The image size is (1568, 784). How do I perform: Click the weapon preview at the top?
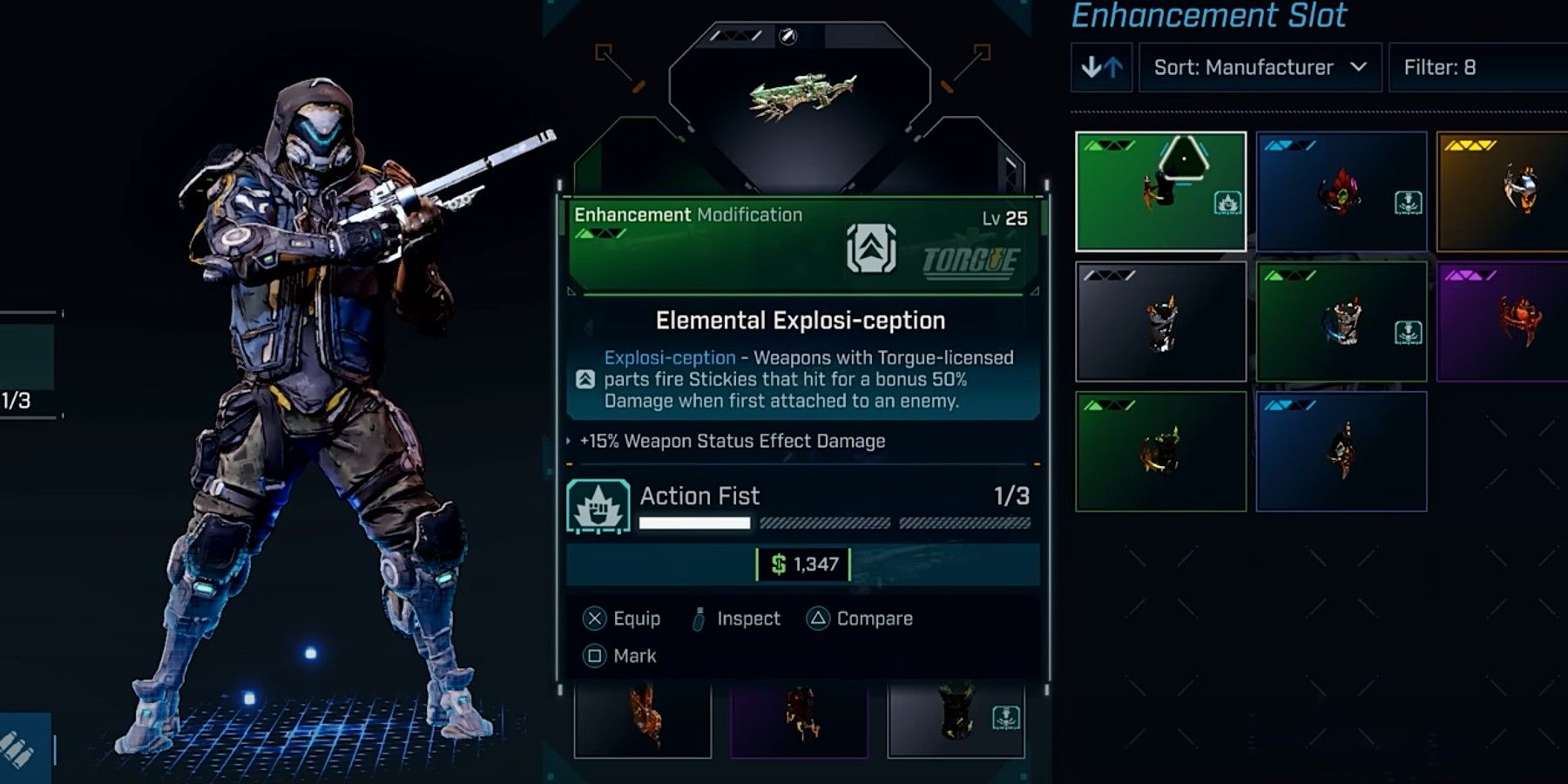pyautogui.click(x=802, y=96)
